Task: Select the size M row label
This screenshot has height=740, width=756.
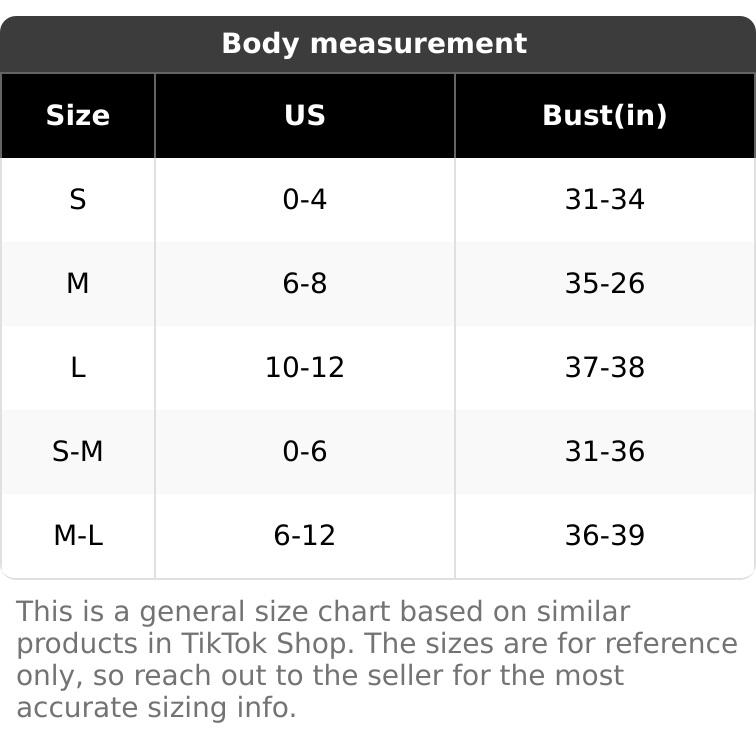Action: click(78, 284)
